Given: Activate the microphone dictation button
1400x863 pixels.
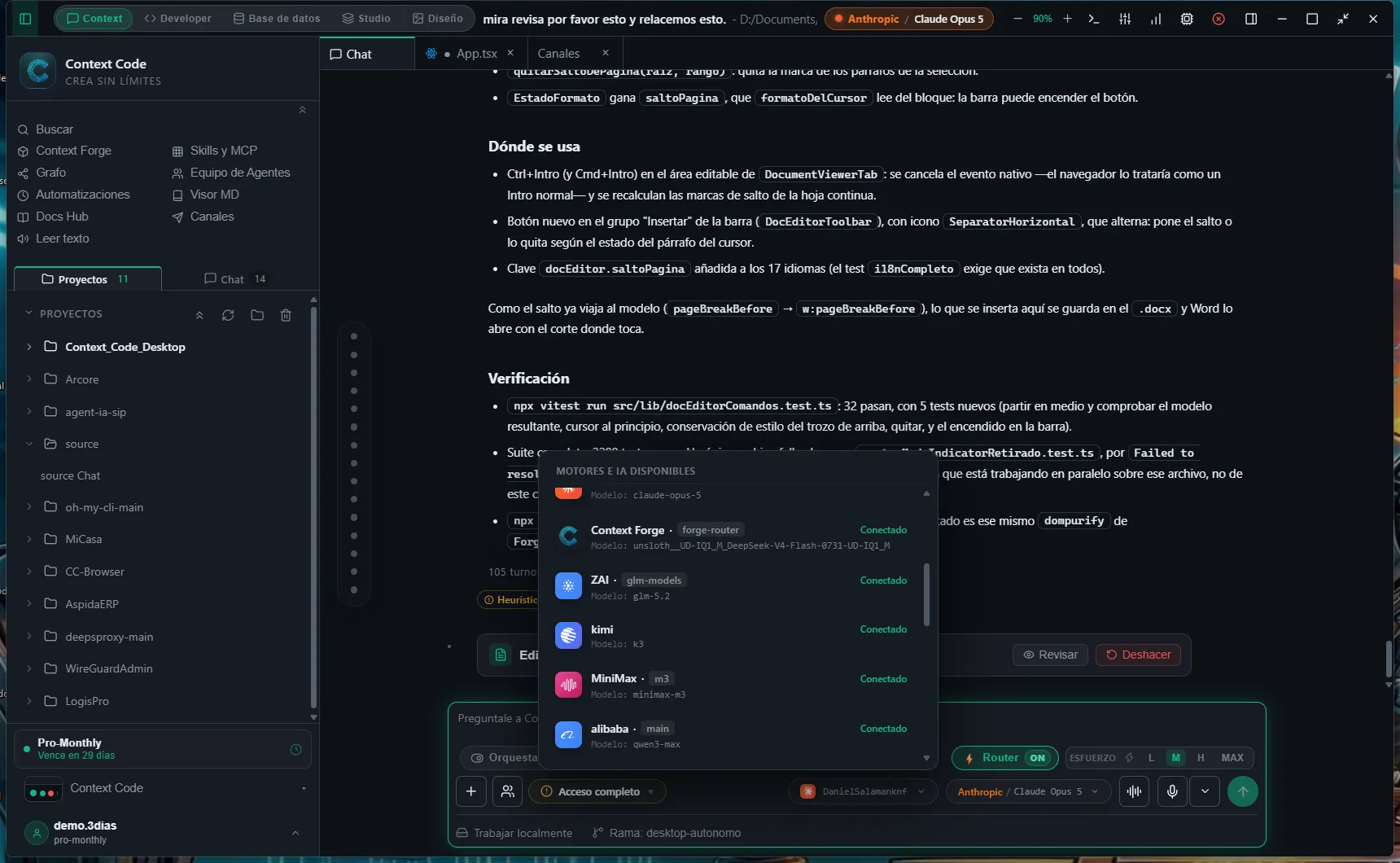Looking at the screenshot, I should point(1172,791).
